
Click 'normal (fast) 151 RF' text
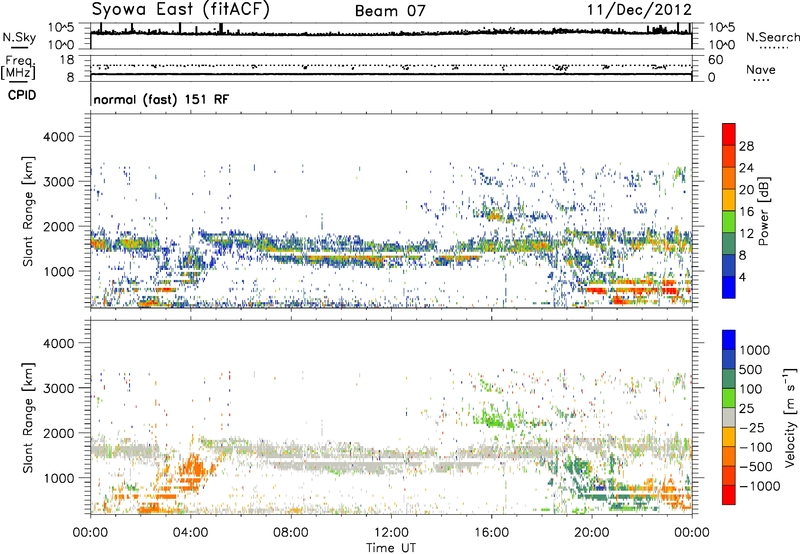coord(161,99)
